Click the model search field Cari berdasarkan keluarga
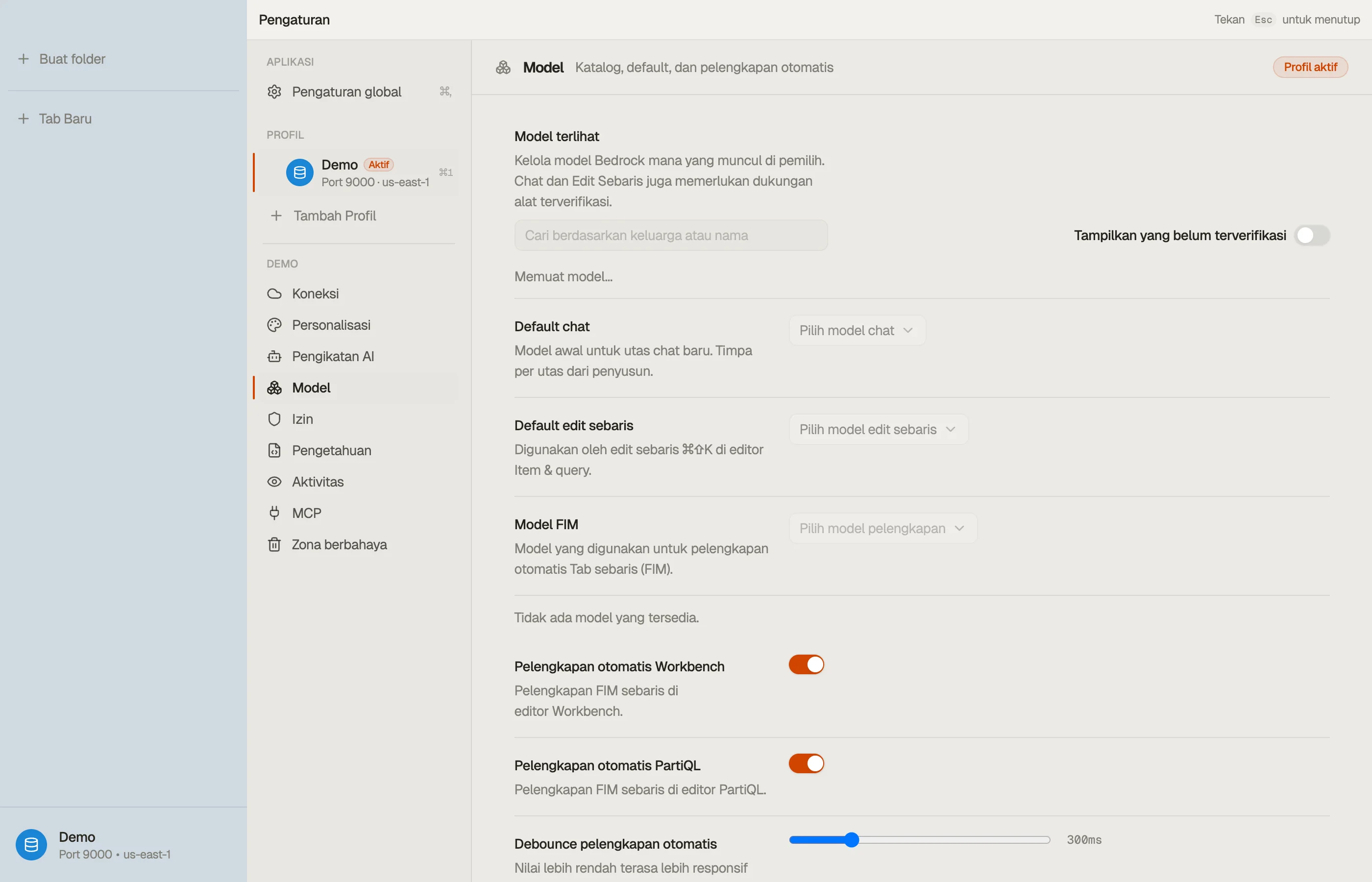This screenshot has height=882, width=1372. coord(670,235)
